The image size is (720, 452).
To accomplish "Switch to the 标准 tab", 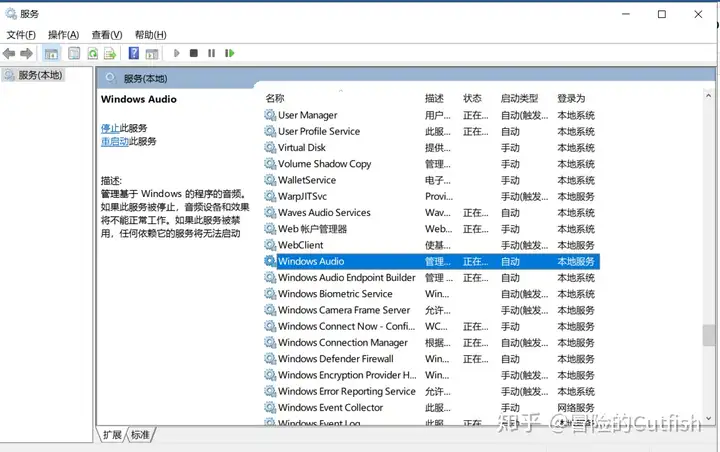I will click(140, 435).
